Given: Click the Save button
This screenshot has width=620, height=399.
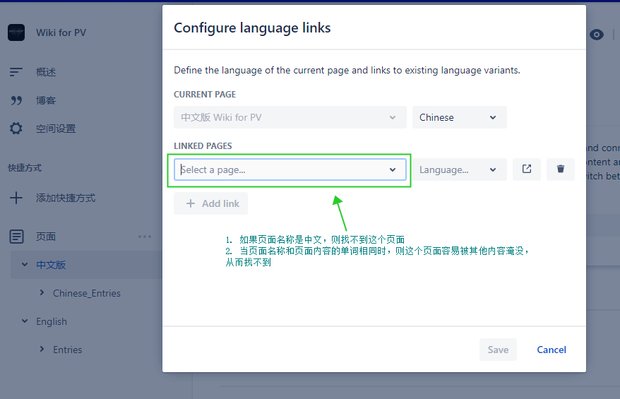Looking at the screenshot, I should (x=498, y=350).
